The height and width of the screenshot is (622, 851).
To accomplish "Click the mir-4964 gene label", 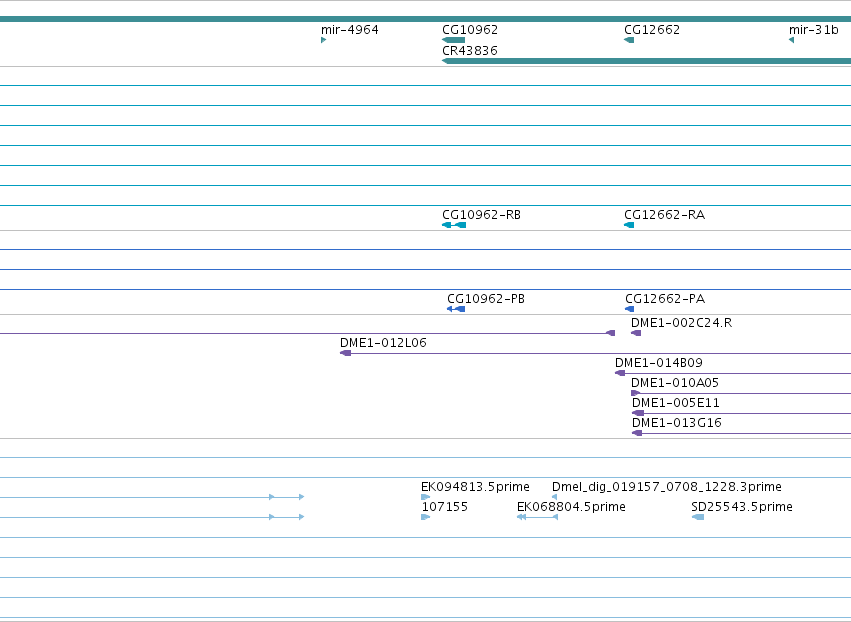I will (x=350, y=30).
